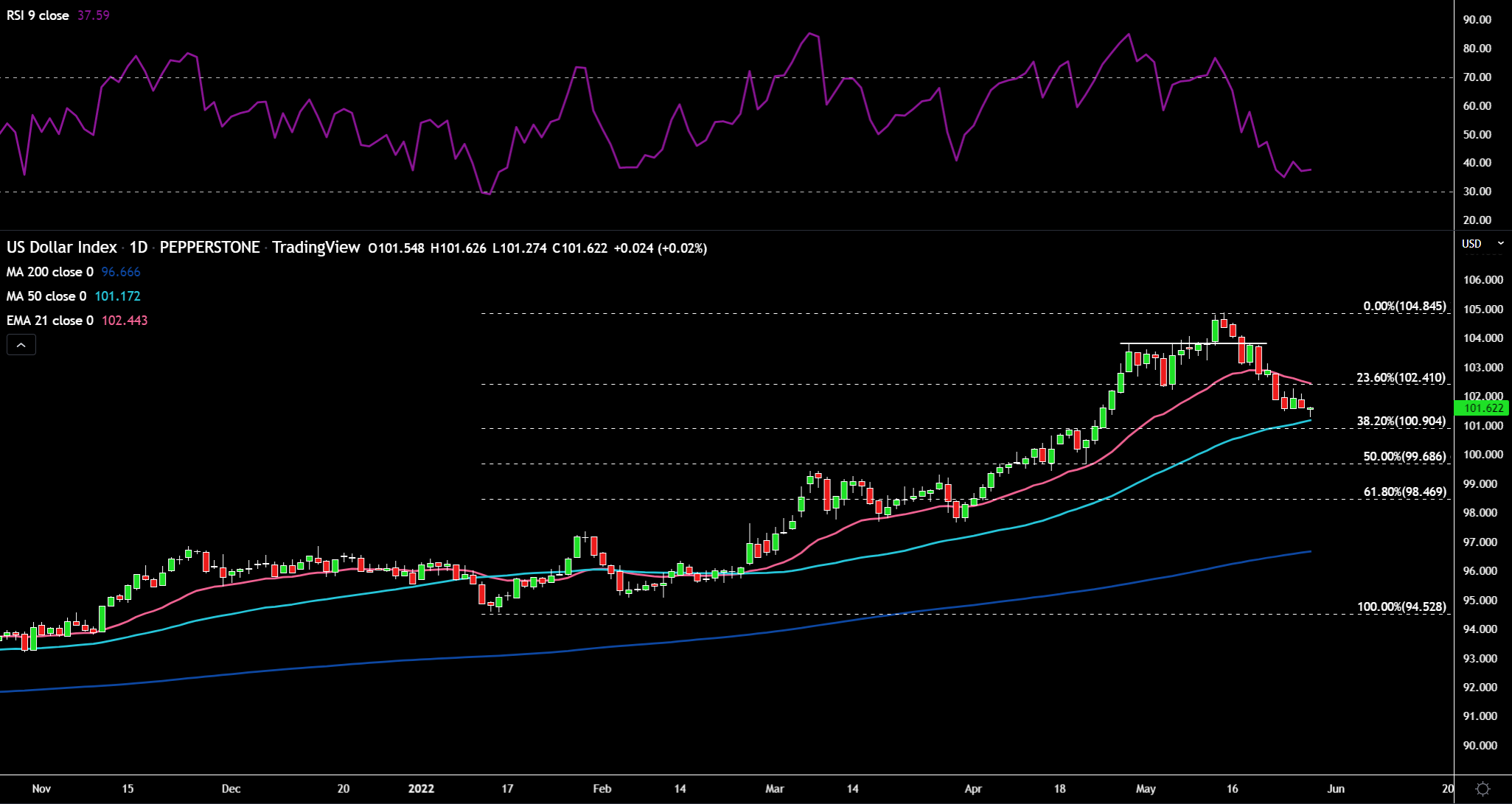This screenshot has width=1512, height=804.
Task: Select the RSI 9 close indicator legend
Action: (38, 15)
